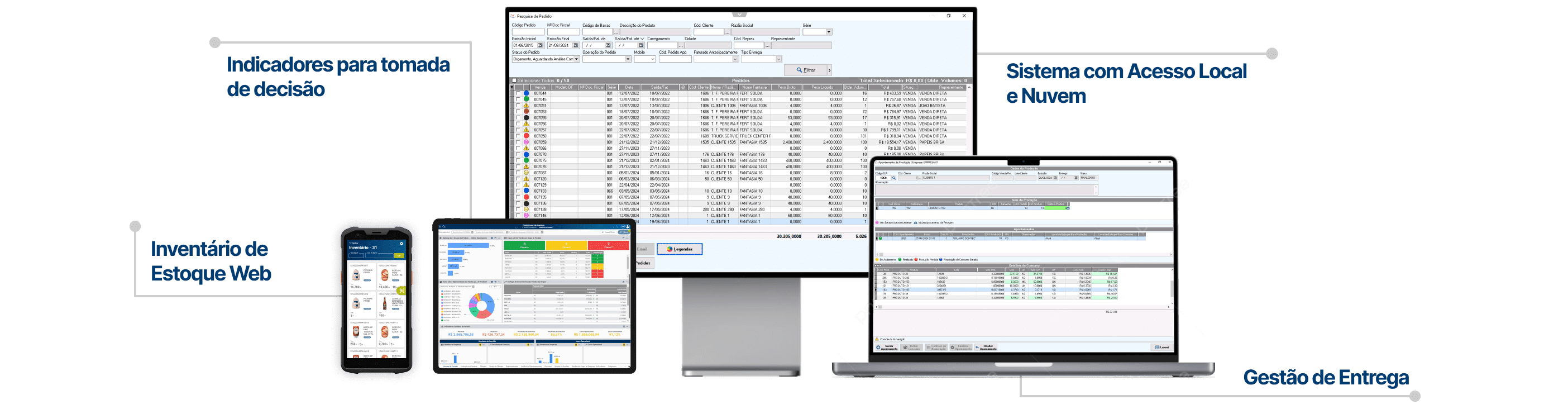Click Código Pedido input field
Image resolution: width=1568 pixels, height=409 pixels.
tap(528, 32)
